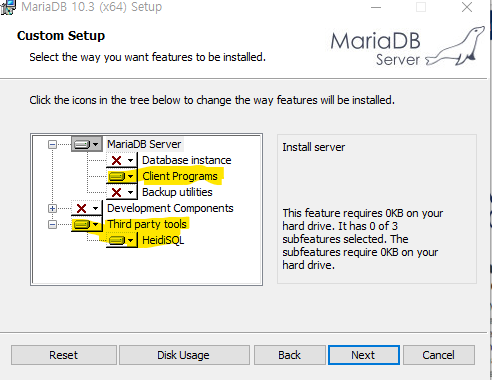Cancel the MariaDB setup
This screenshot has height=380, width=492.
[439, 355]
